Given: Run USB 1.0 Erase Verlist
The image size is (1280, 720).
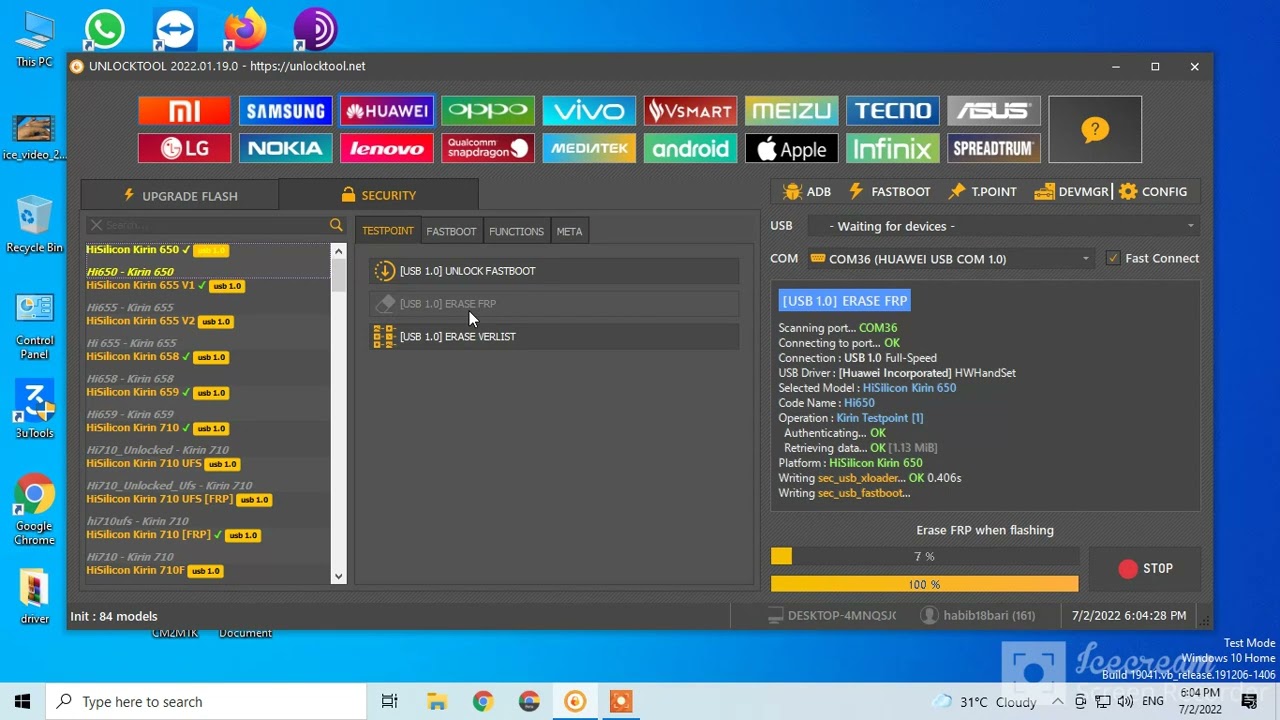Looking at the screenshot, I should (554, 337).
